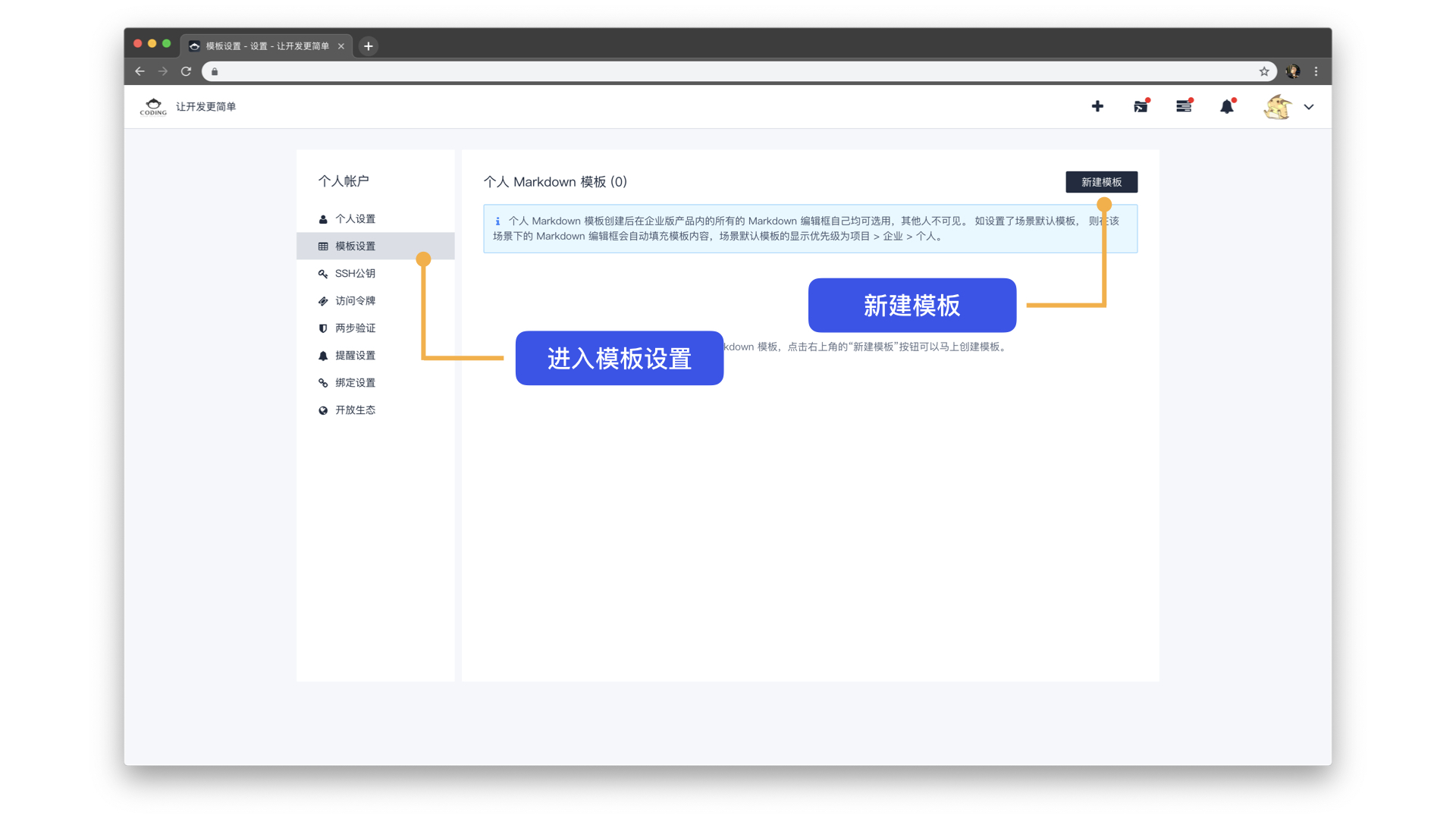Reload the page with refresh icon
Image resolution: width=1456 pixels, height=819 pixels.
tap(186, 71)
